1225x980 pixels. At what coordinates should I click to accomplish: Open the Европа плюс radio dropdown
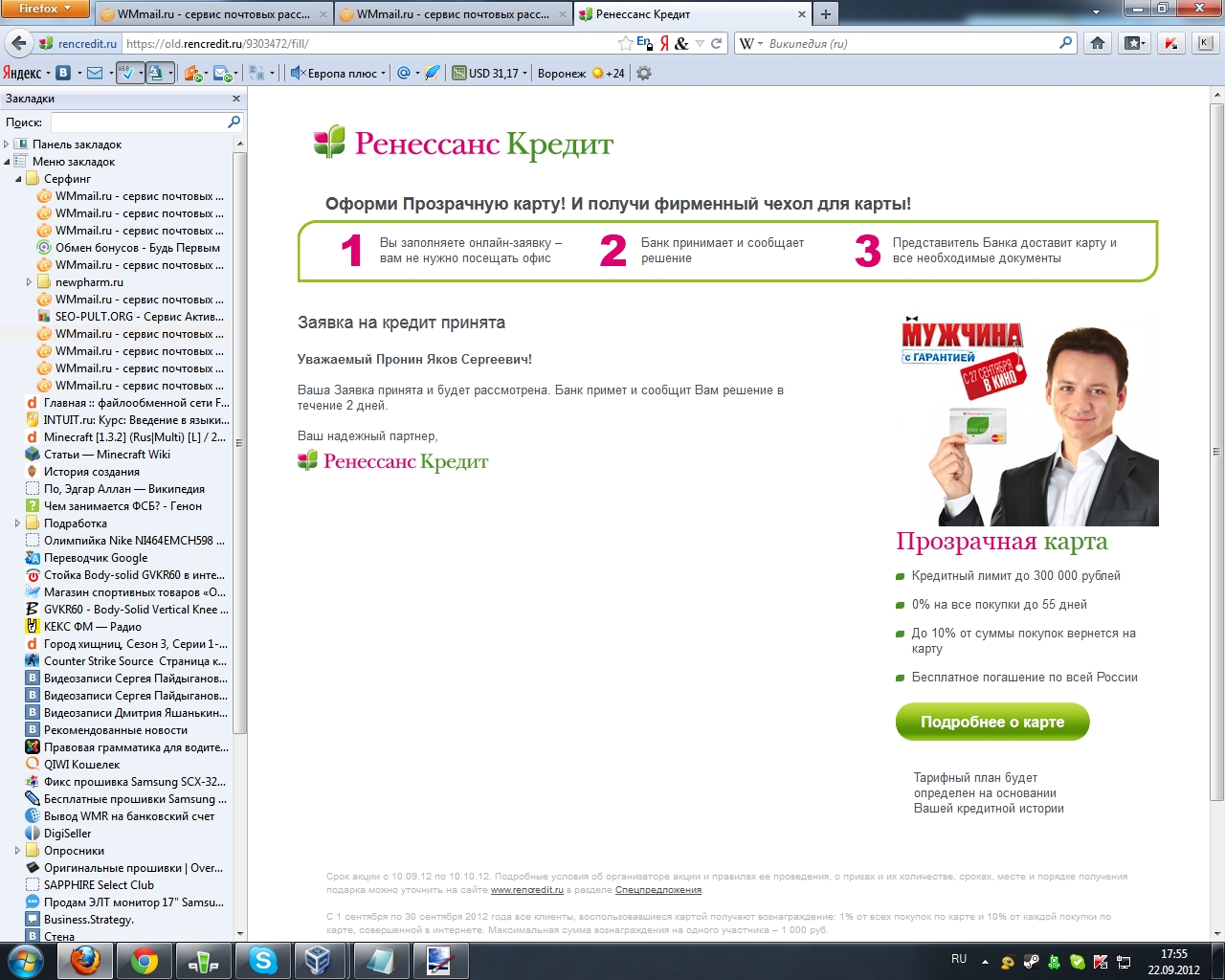tap(383, 73)
